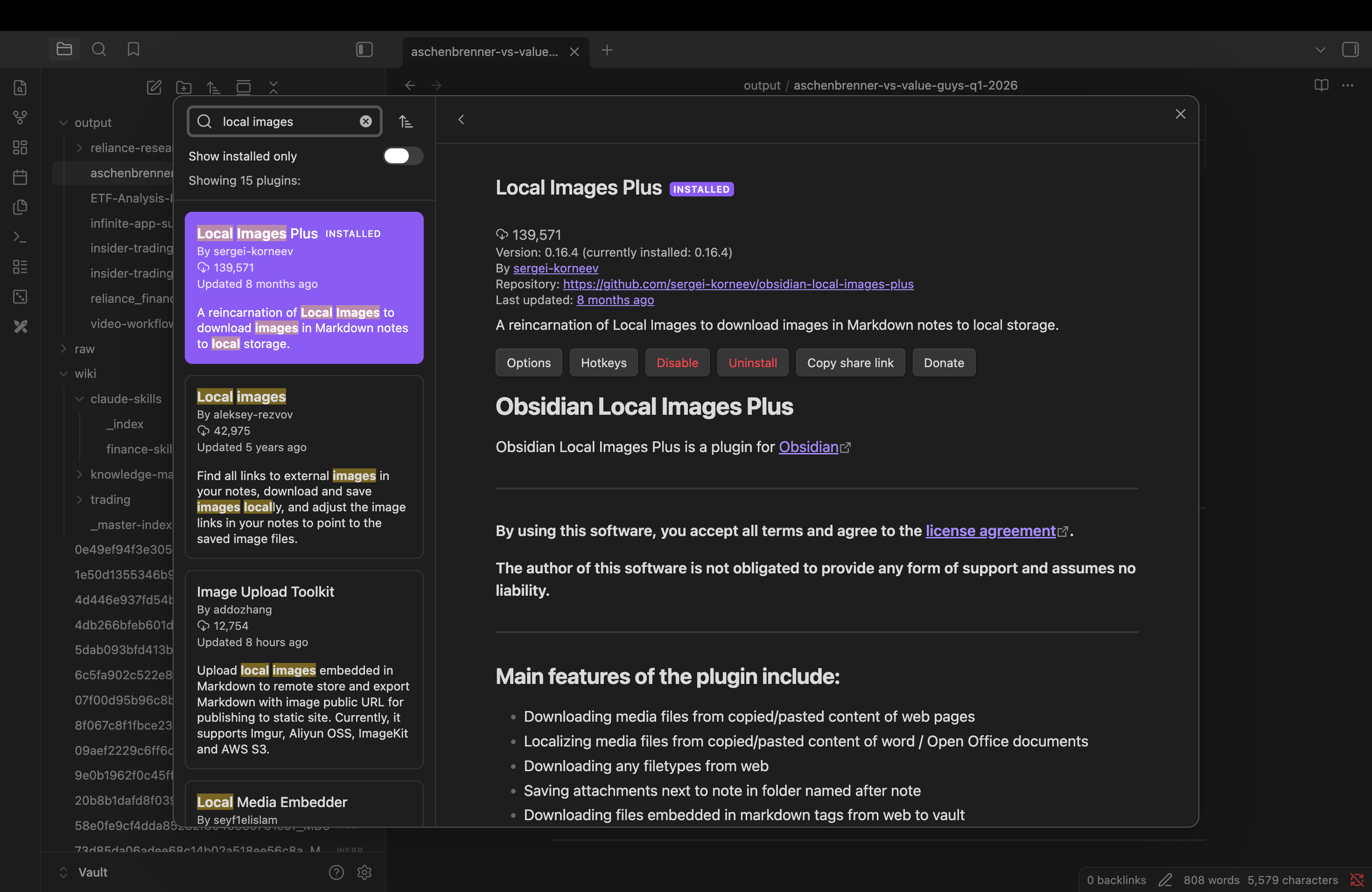This screenshot has width=1372, height=892.
Task: Sort plugin results icon beside search
Action: click(406, 122)
